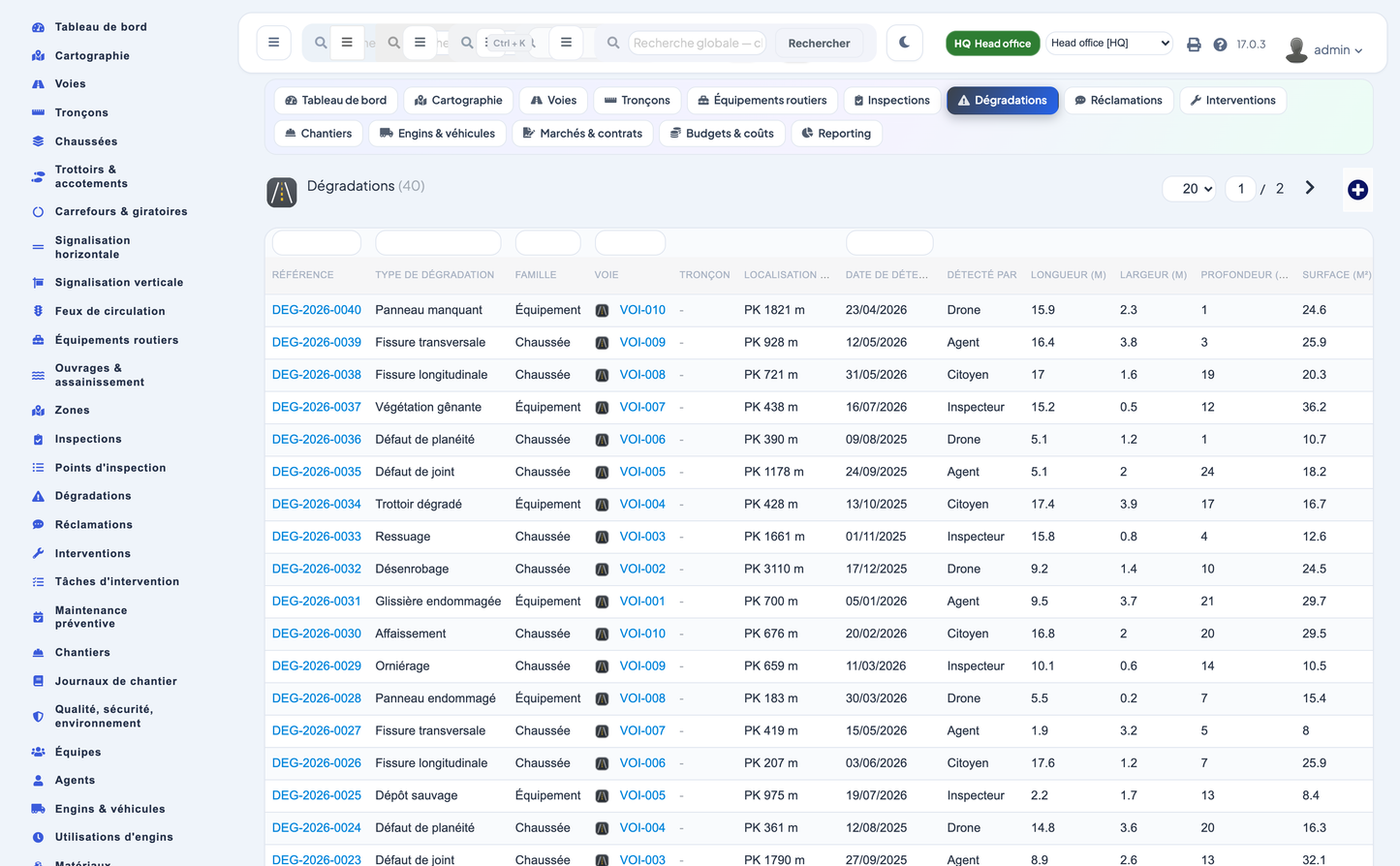Open VOI-008 link in row DEG-2026-0038

[x=642, y=375]
